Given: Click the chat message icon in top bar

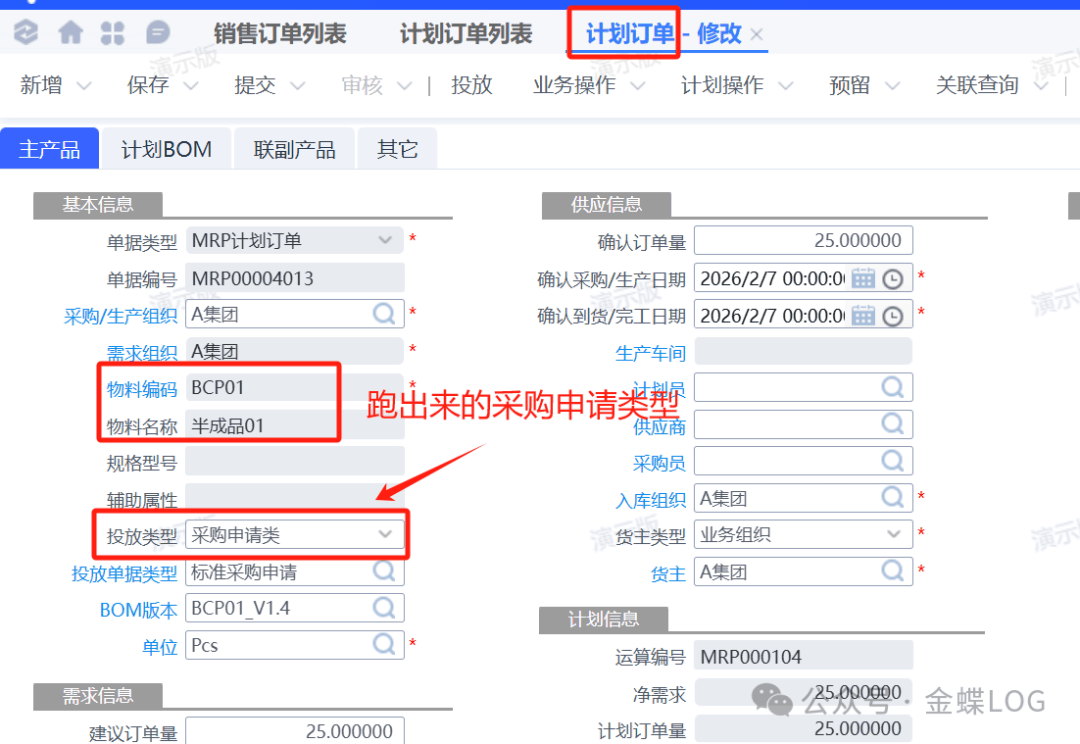Looking at the screenshot, I should pyautogui.click(x=158, y=33).
